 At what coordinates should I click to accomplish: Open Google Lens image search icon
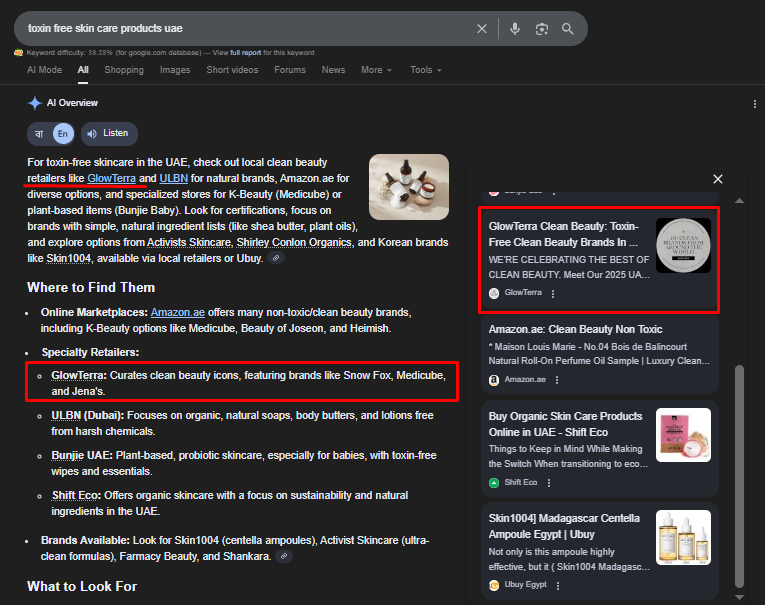click(542, 29)
